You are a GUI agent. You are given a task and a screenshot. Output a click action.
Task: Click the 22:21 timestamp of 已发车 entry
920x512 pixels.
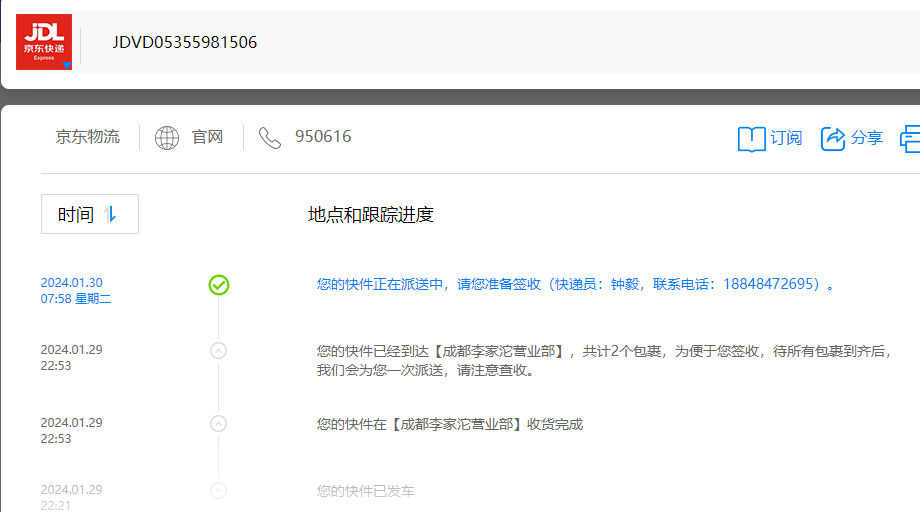(56, 506)
